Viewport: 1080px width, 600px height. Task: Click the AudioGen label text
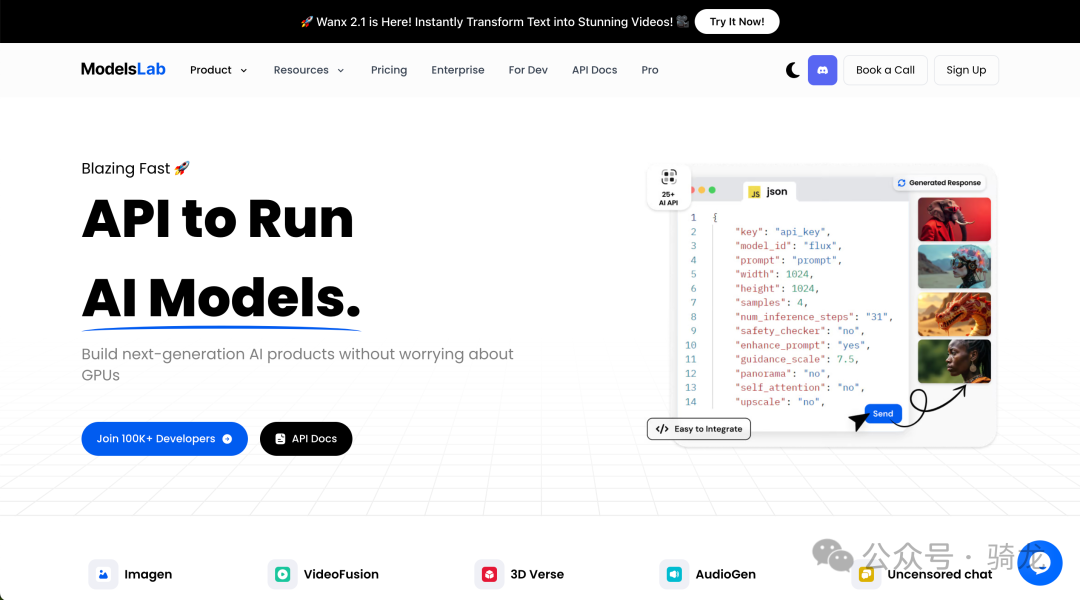pyautogui.click(x=725, y=575)
